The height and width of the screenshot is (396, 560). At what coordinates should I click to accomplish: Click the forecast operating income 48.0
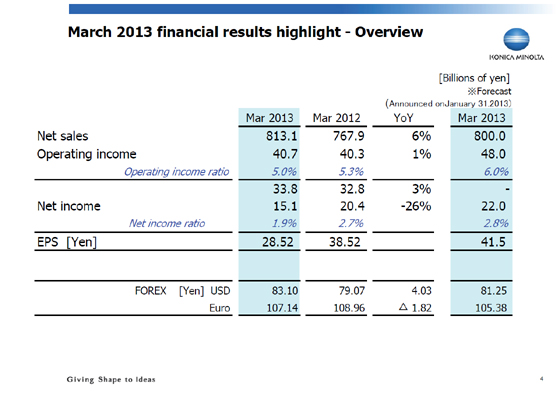click(x=493, y=154)
